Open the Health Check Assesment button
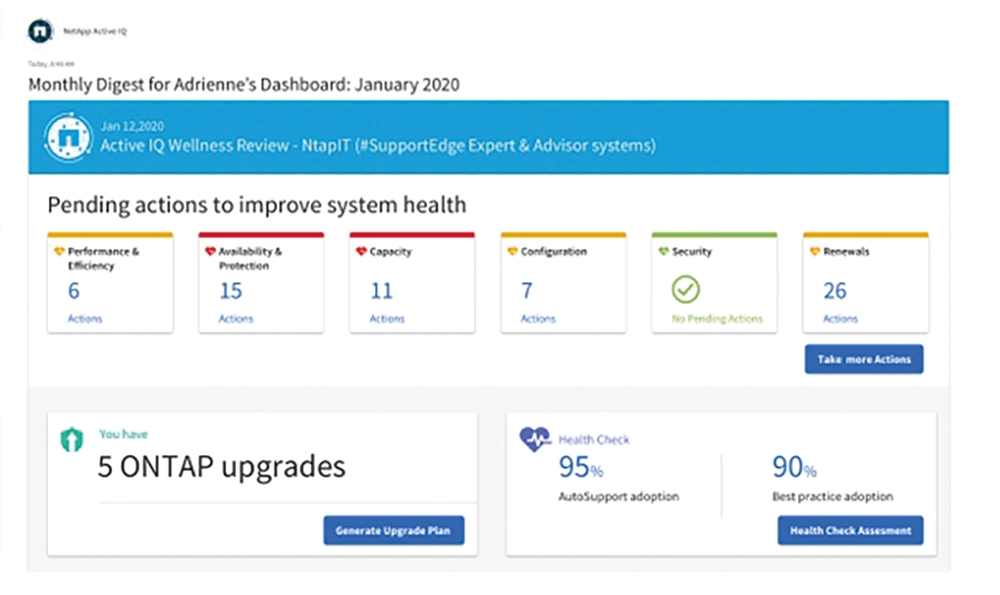The image size is (1000, 595). pyautogui.click(x=850, y=530)
